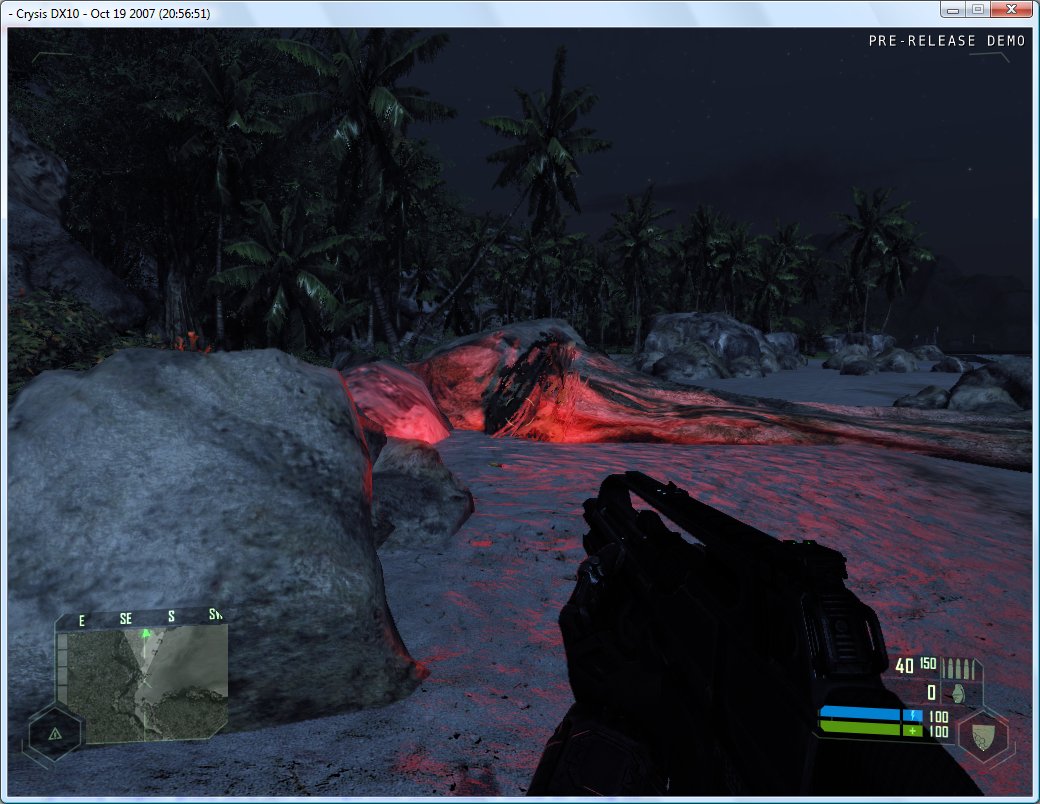Viewport: 1040px width, 804px height.
Task: Click the 'S' compass heading
Action: (x=171, y=617)
